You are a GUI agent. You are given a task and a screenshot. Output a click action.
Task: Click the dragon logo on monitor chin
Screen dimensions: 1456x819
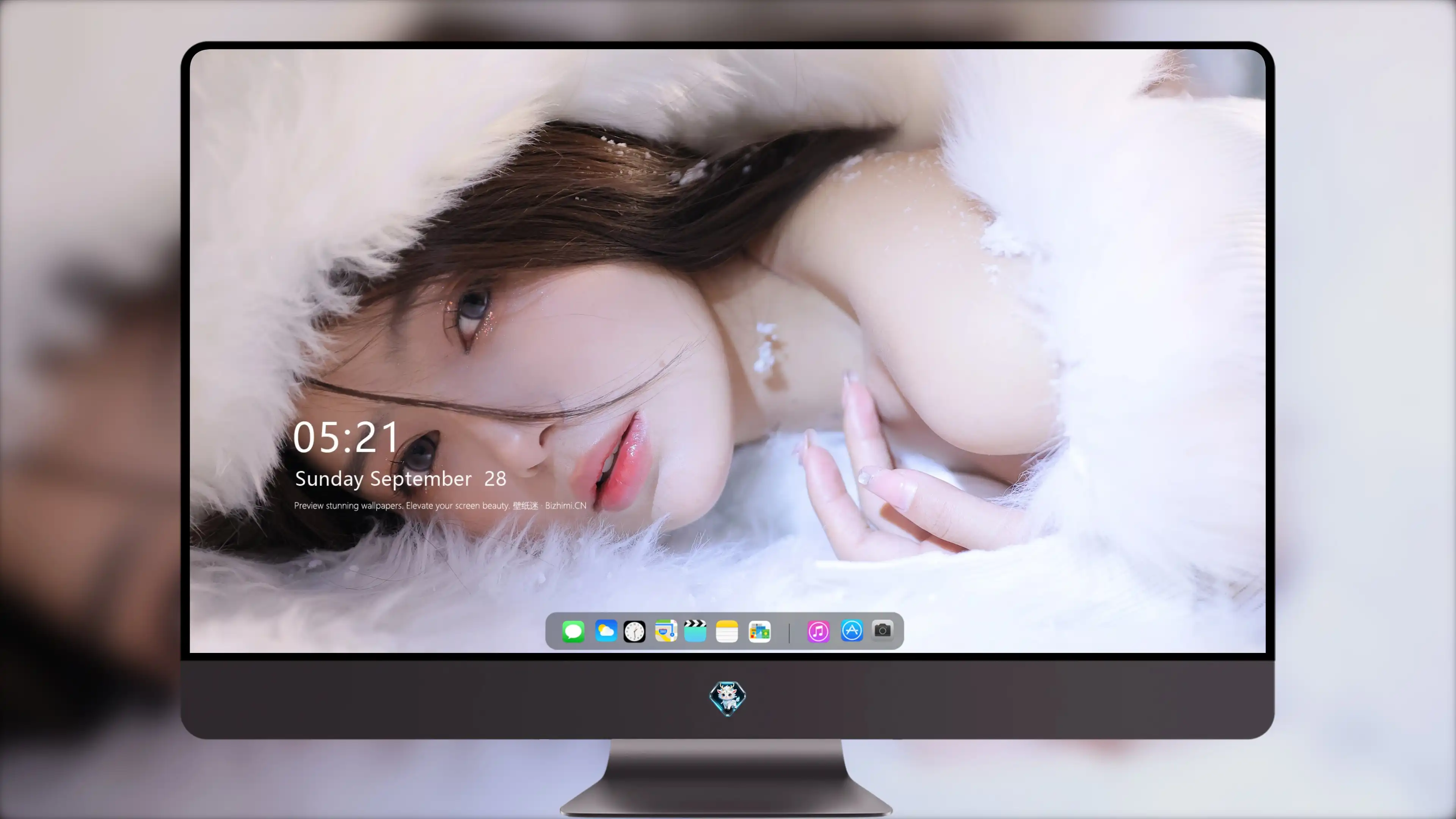coord(728,698)
